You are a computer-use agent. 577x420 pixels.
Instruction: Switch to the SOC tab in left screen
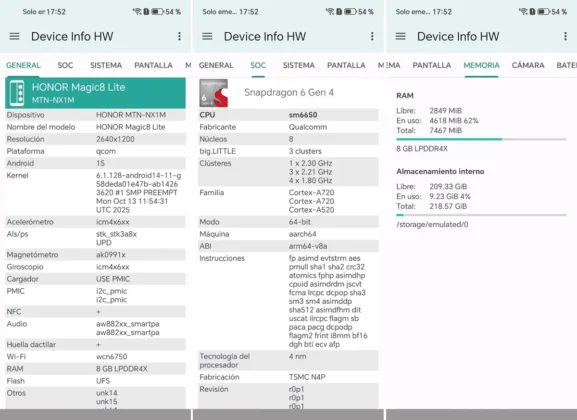[x=65, y=65]
